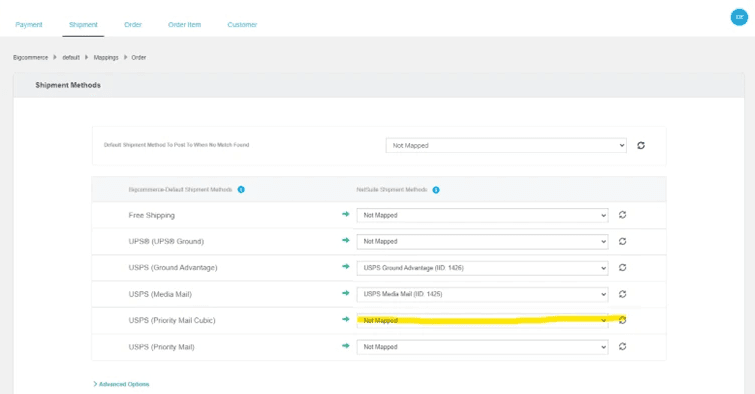Click the USPS (Priority Mail) label

[x=161, y=347]
